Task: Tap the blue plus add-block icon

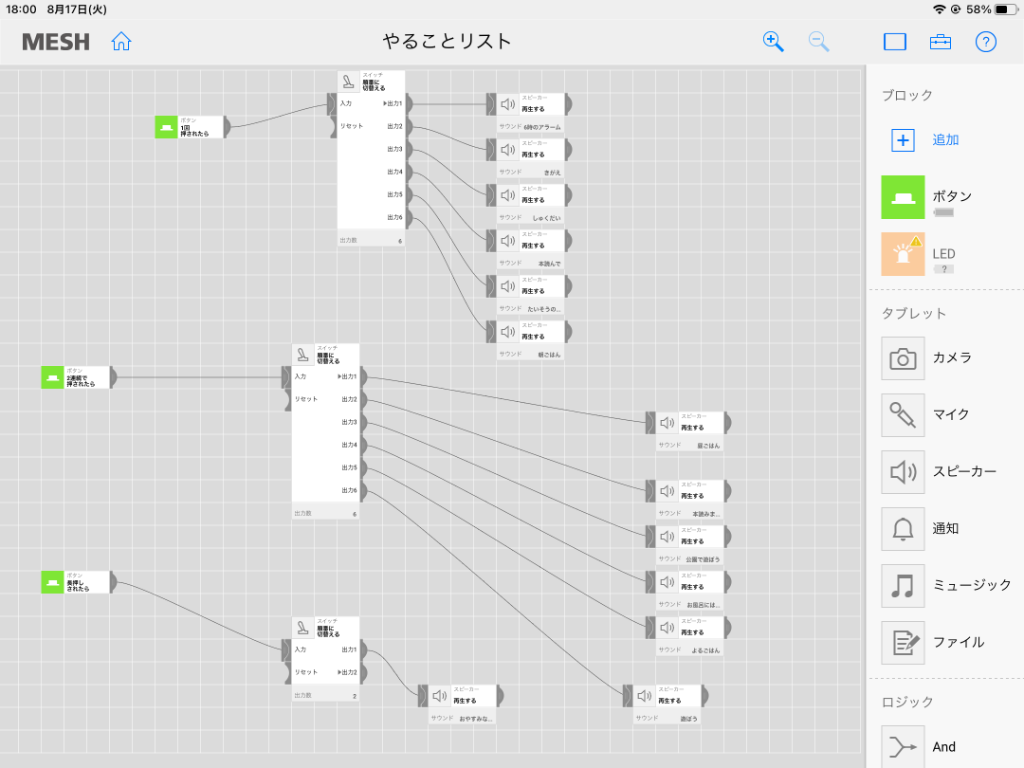Action: [x=903, y=140]
